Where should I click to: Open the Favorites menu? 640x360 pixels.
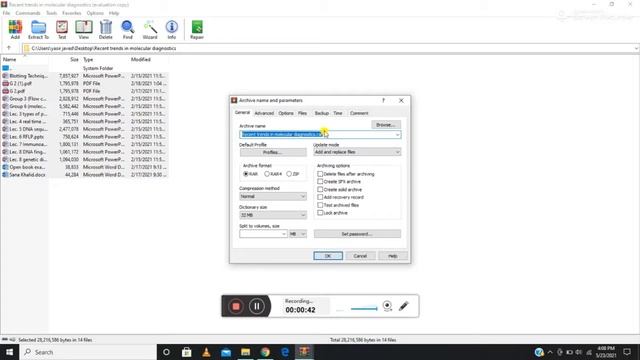pos(72,13)
